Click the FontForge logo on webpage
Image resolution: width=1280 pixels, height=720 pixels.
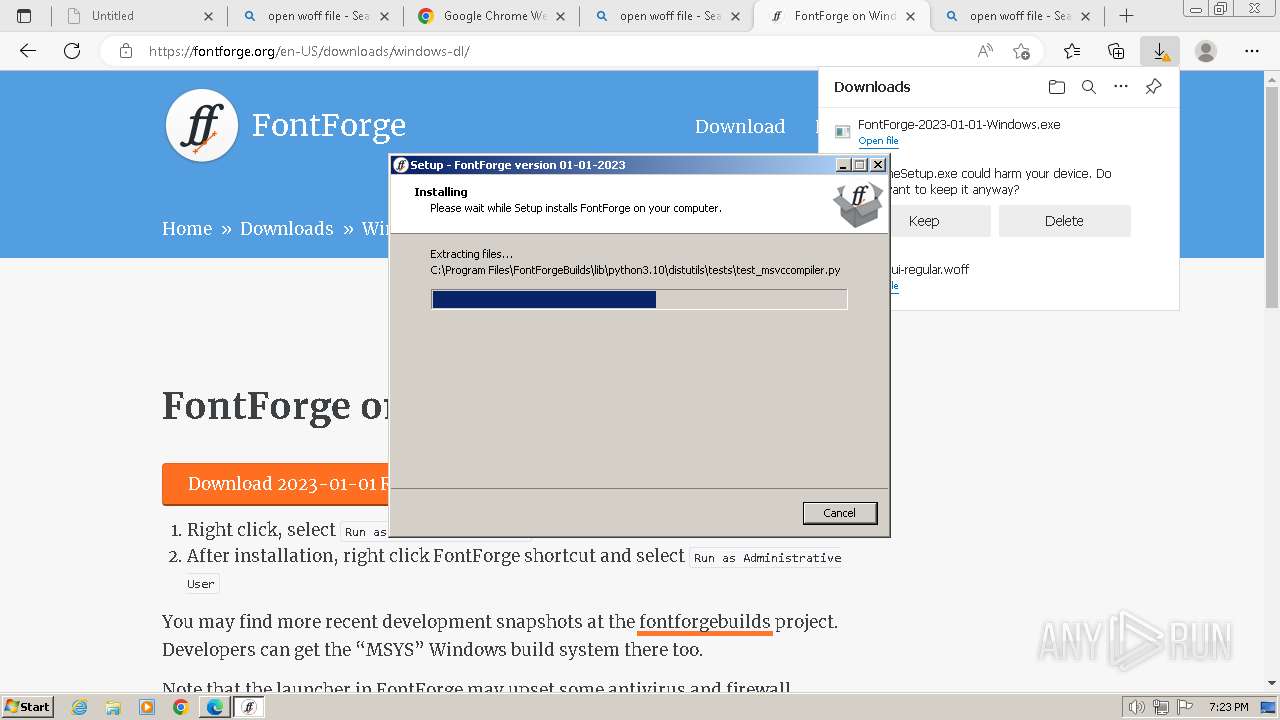click(x=202, y=126)
